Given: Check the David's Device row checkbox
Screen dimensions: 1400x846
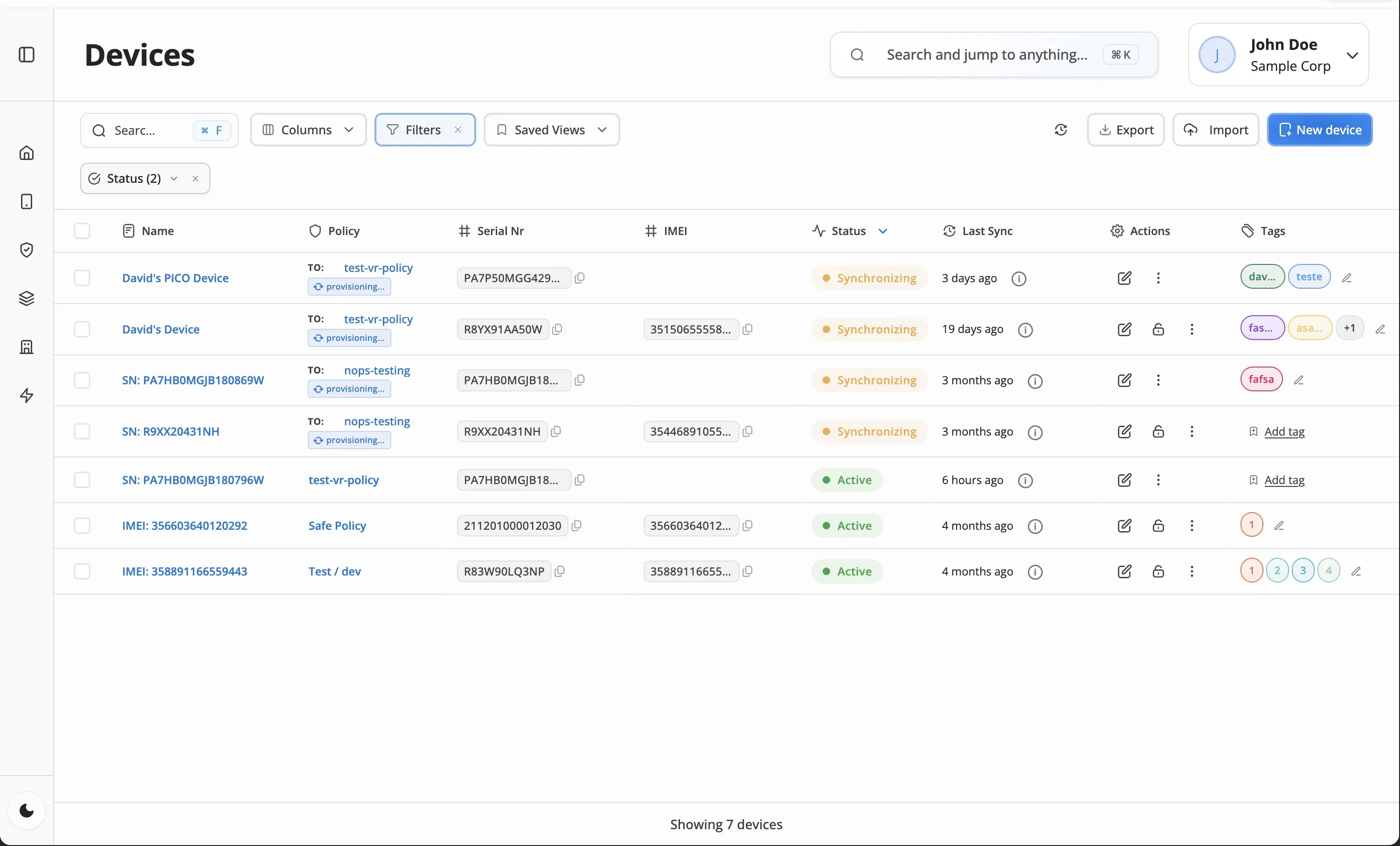Looking at the screenshot, I should (x=82, y=330).
